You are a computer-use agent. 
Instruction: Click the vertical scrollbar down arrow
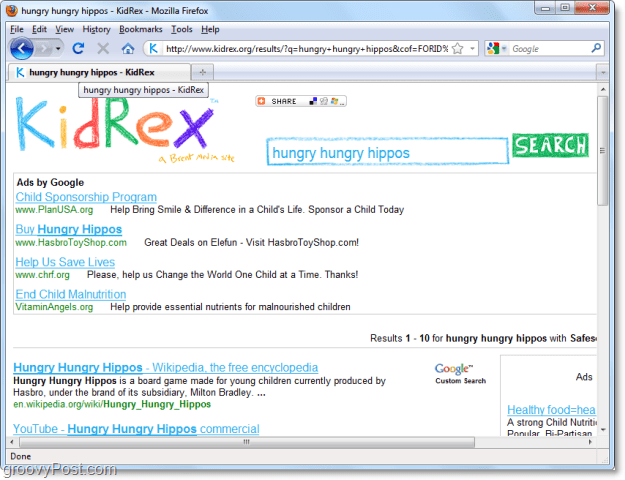[603, 430]
